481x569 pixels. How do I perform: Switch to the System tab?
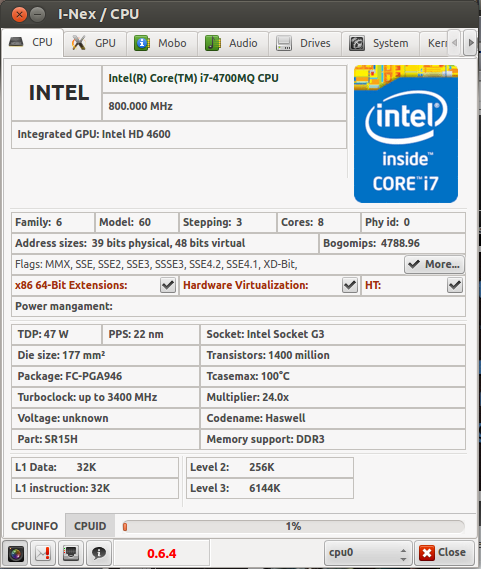pyautogui.click(x=380, y=43)
